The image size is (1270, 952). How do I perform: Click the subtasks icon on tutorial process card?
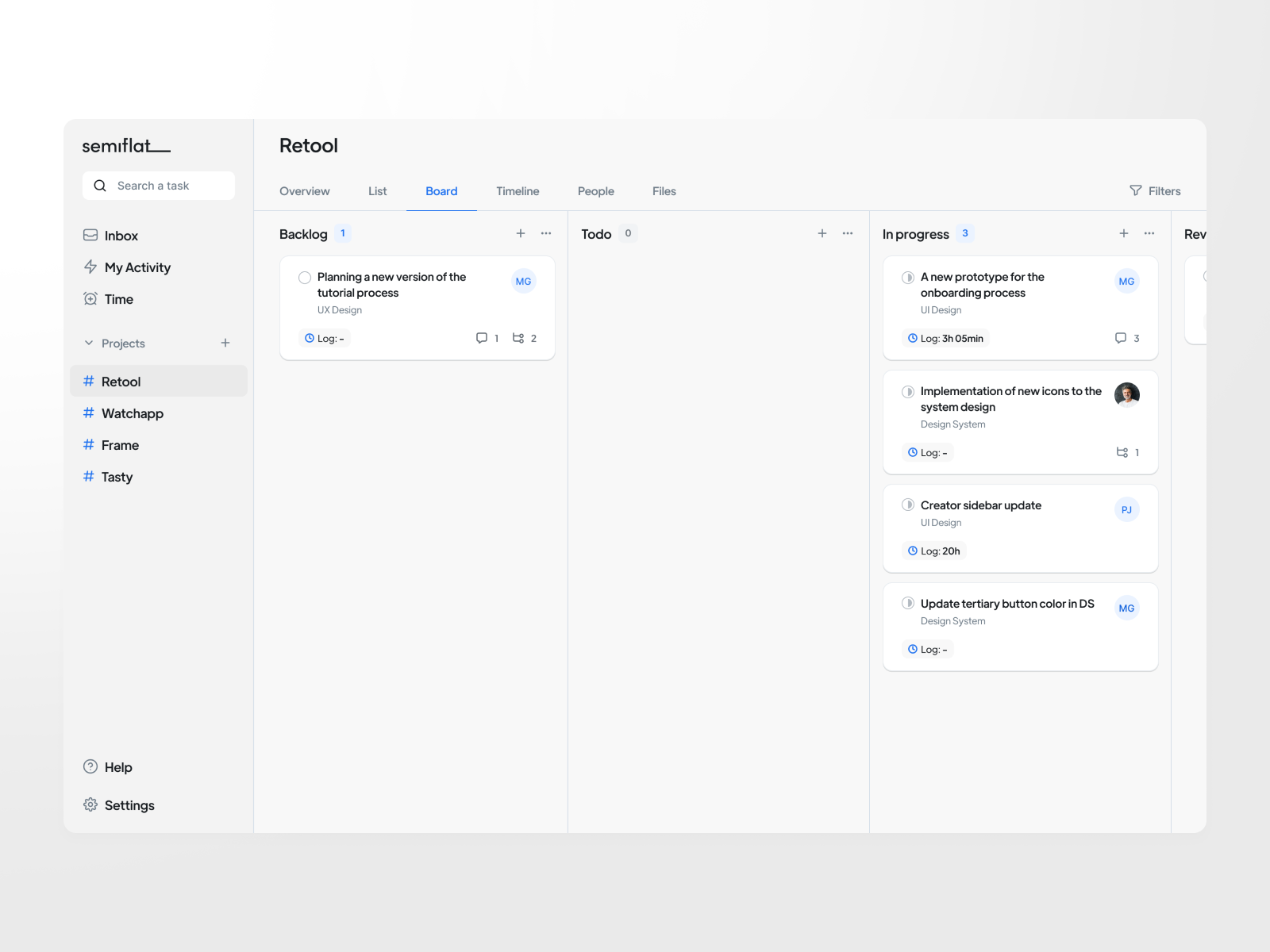coord(518,338)
